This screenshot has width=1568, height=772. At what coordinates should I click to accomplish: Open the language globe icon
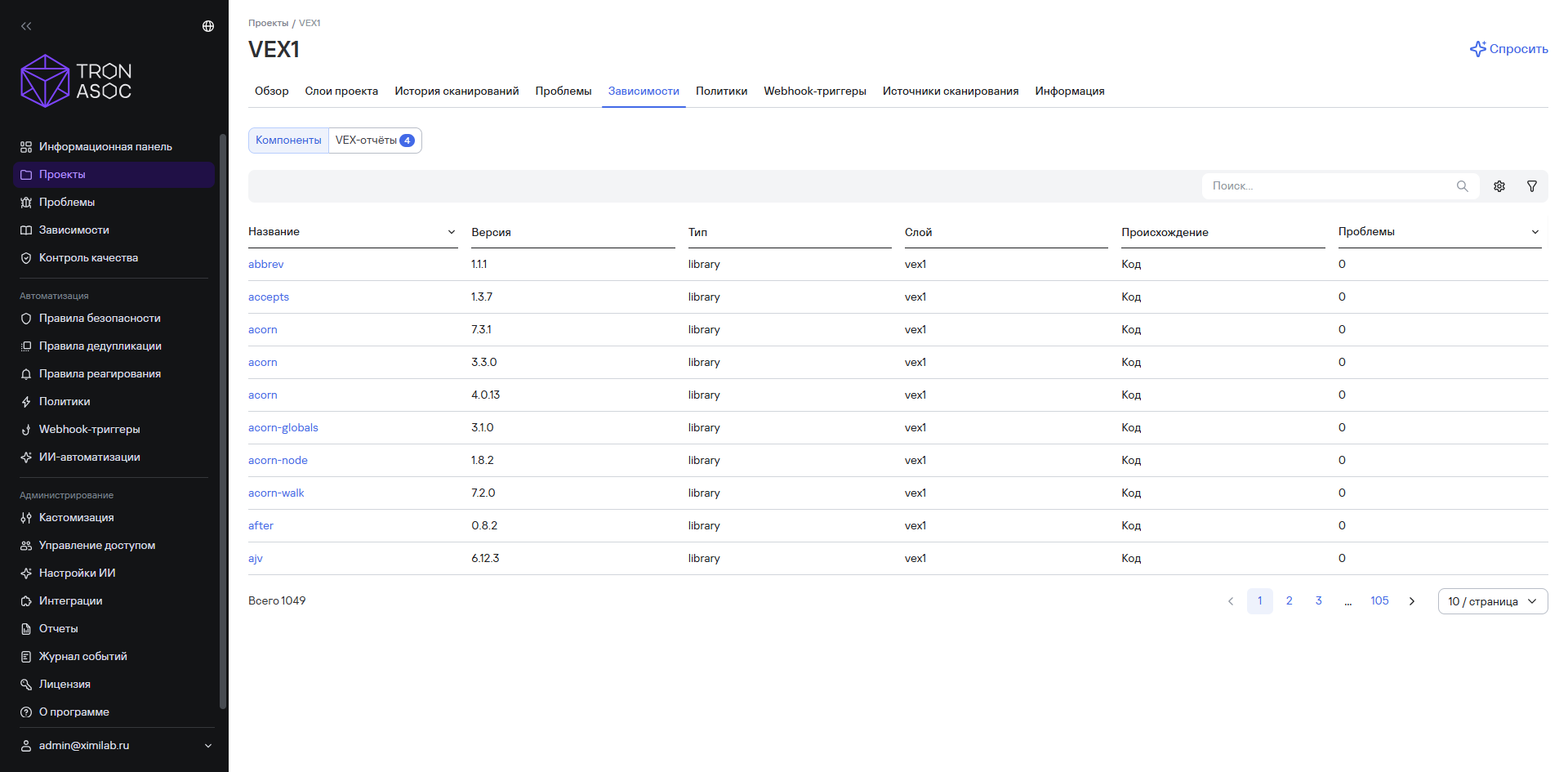208,26
